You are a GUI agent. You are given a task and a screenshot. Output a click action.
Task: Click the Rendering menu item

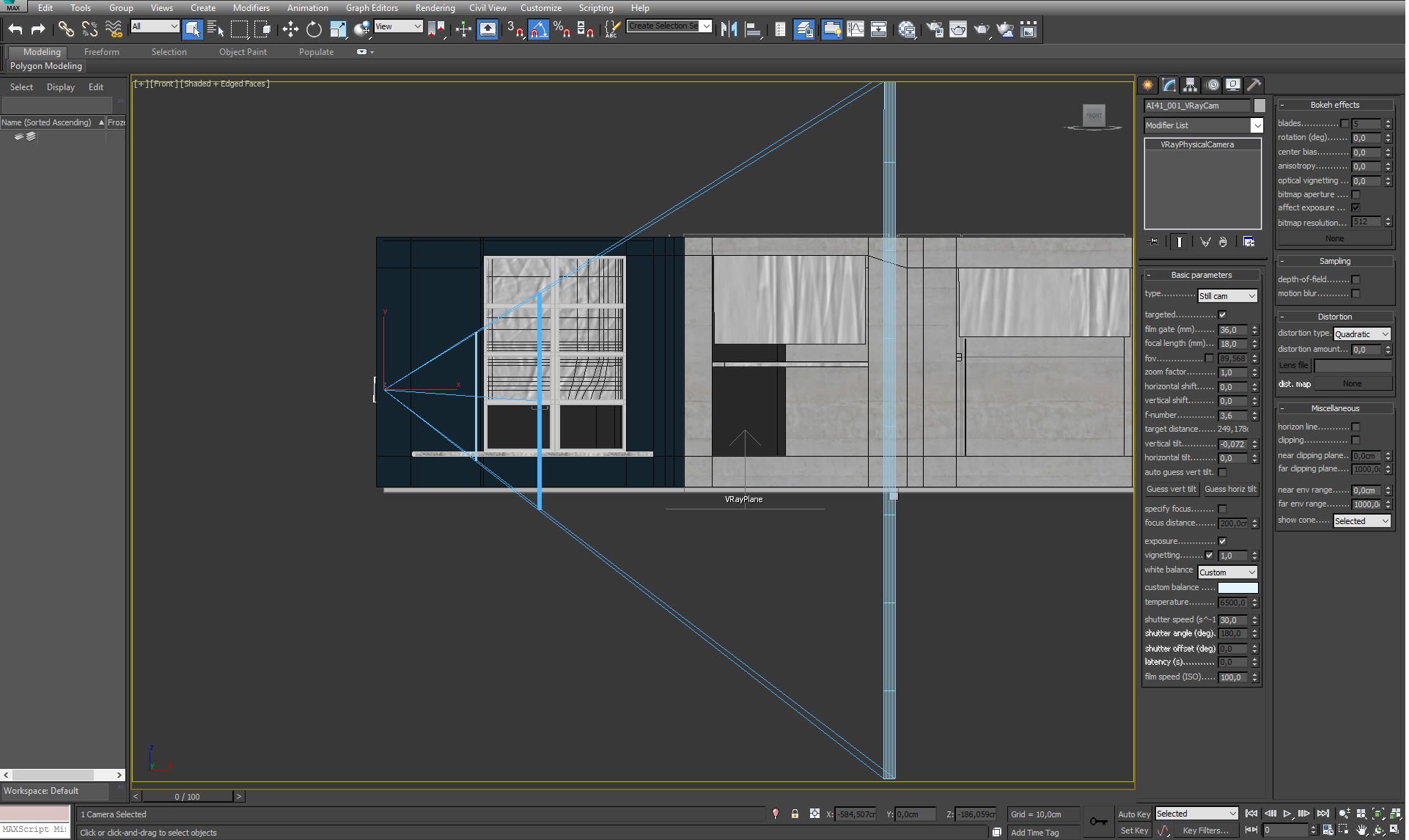pos(434,8)
